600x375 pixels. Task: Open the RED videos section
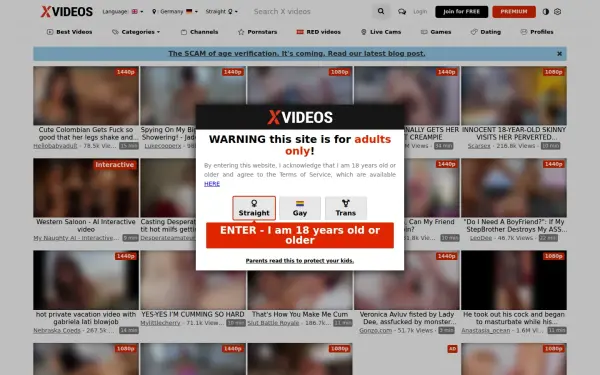point(318,32)
